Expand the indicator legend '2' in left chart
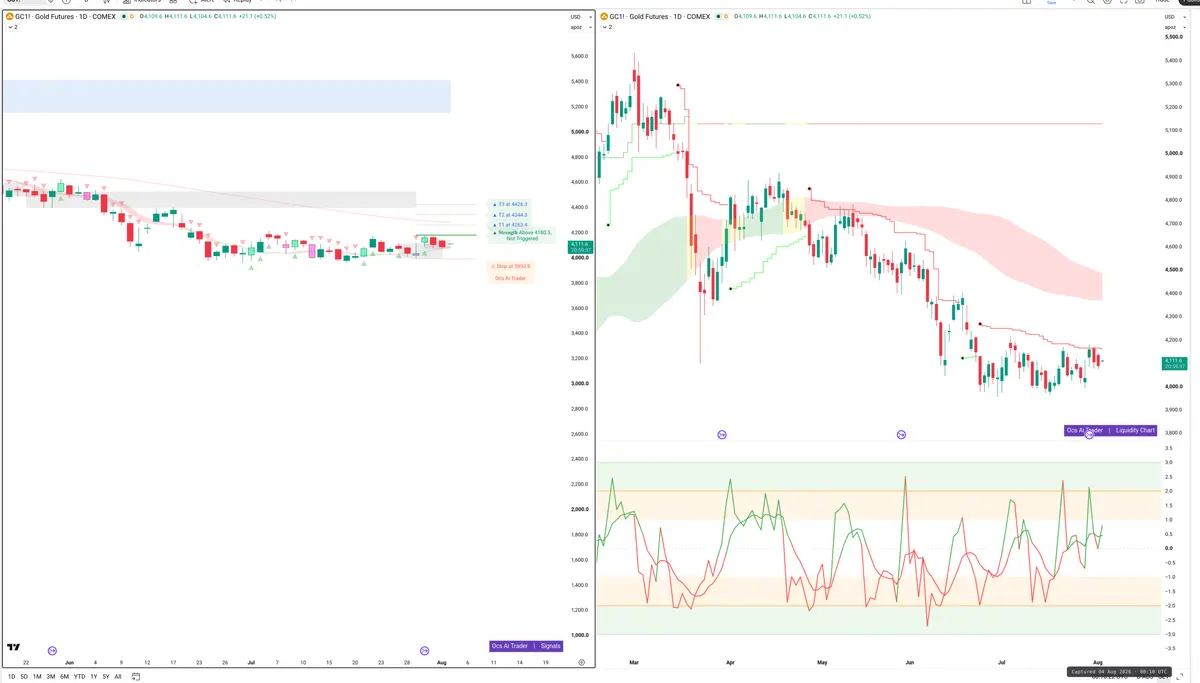This screenshot has height=683, width=1200. pos(13,27)
